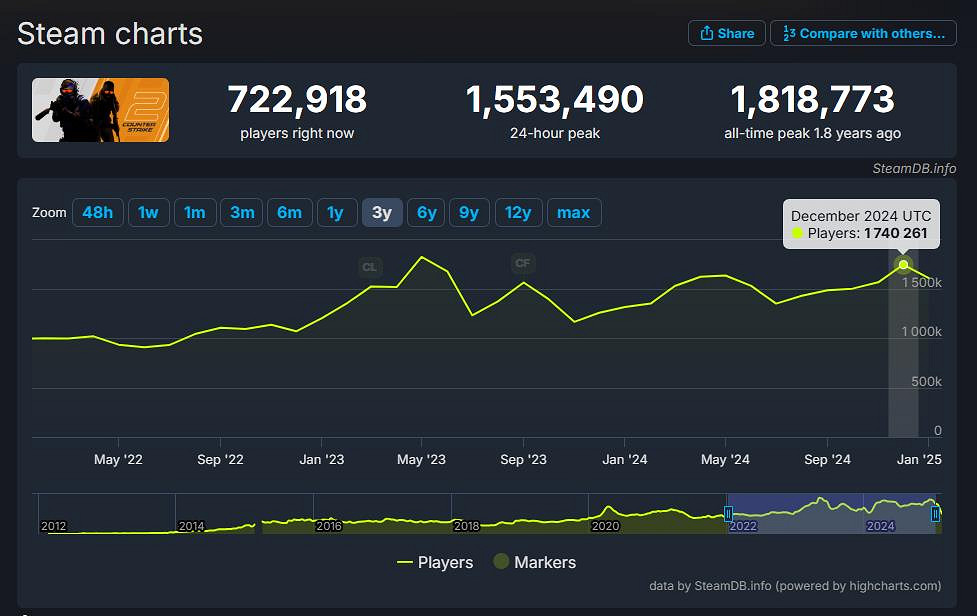Select the 1m zoom range
Image resolution: width=977 pixels, height=616 pixels.
[x=195, y=212]
